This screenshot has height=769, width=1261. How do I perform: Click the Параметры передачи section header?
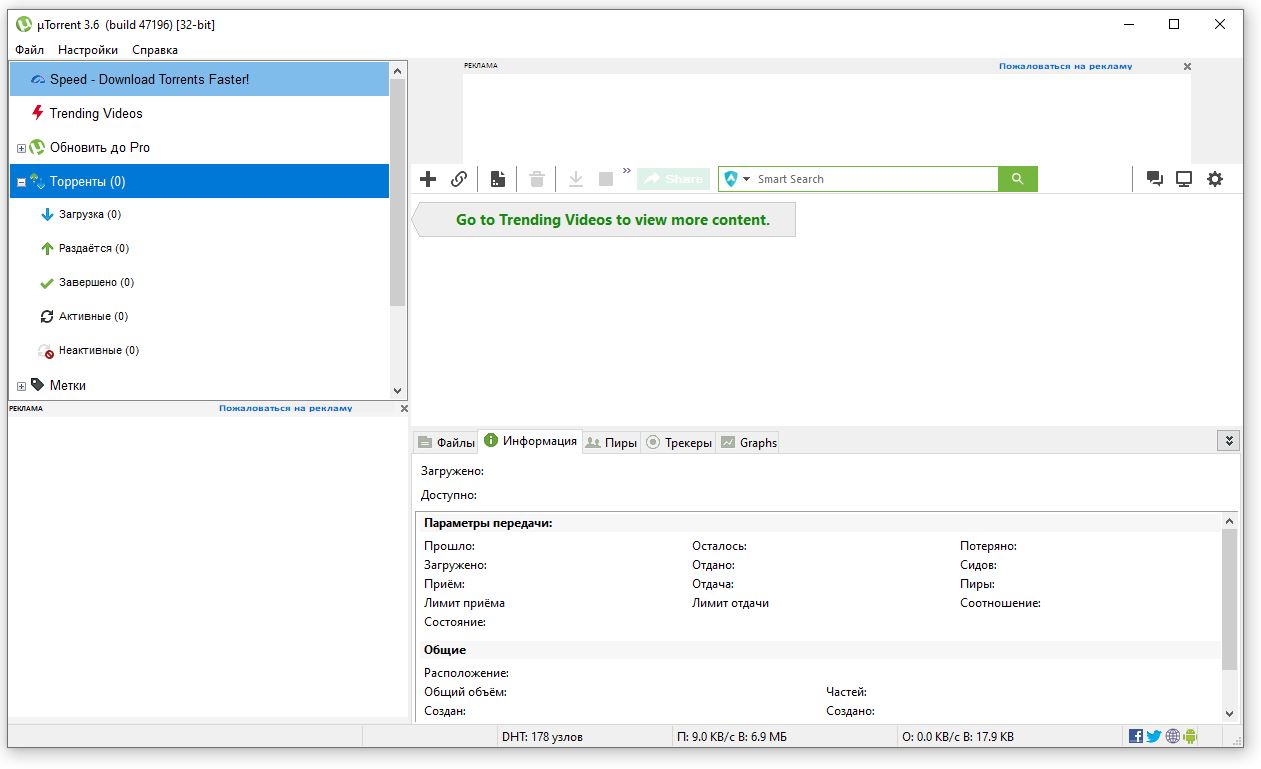pos(488,523)
